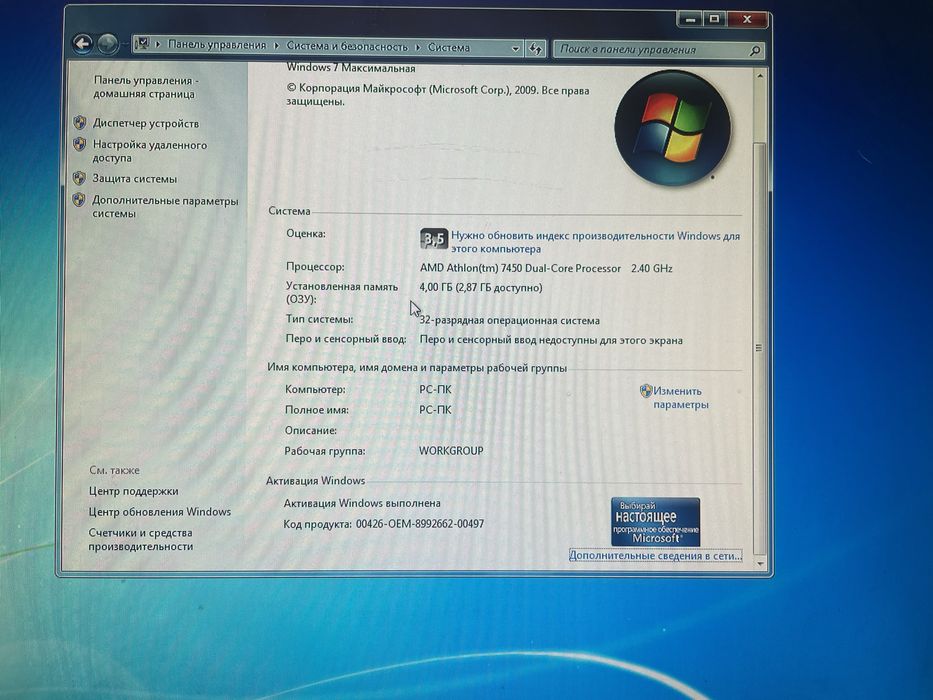The height and width of the screenshot is (700, 933).
Task: Select Система и безопасность breadcrumb segment
Action: click(347, 46)
